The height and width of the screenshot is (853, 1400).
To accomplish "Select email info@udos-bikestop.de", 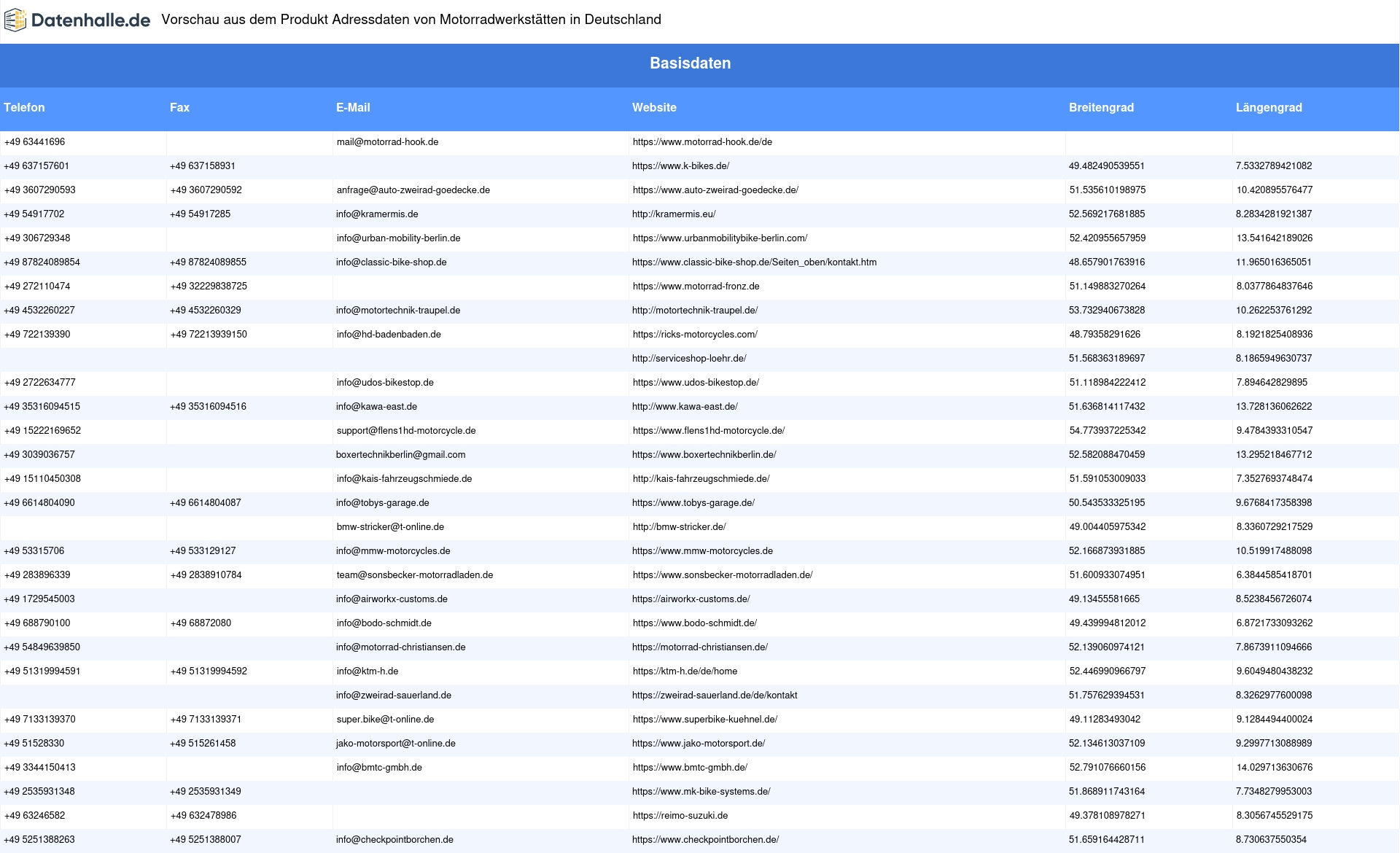I will tap(385, 383).
